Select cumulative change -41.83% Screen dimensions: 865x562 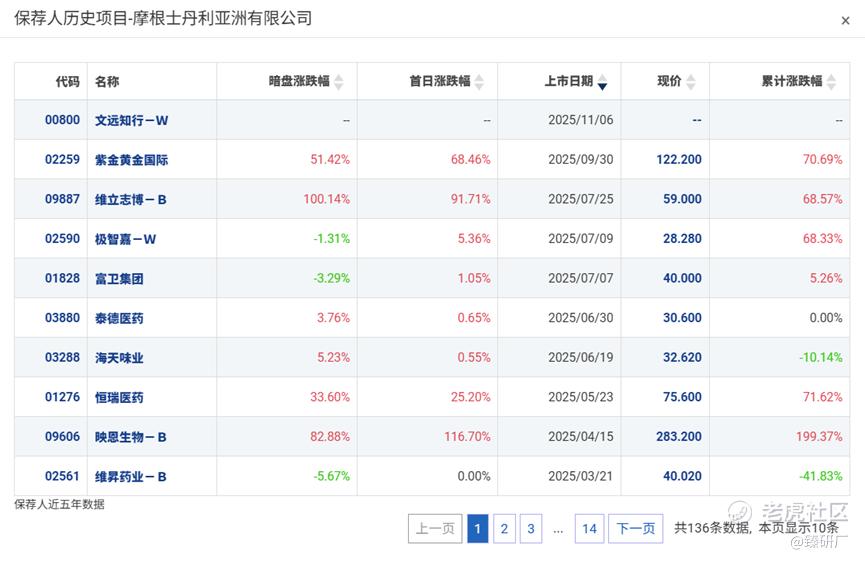[821, 476]
